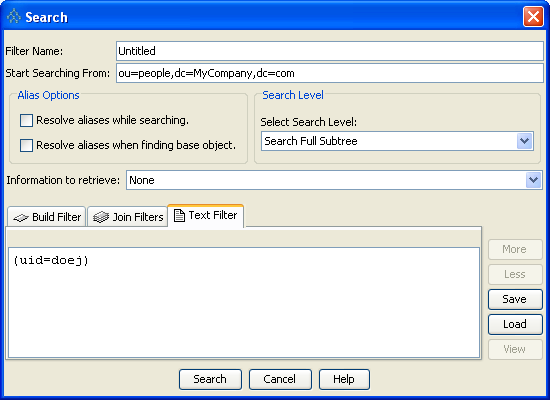Click the More button

pos(515,249)
